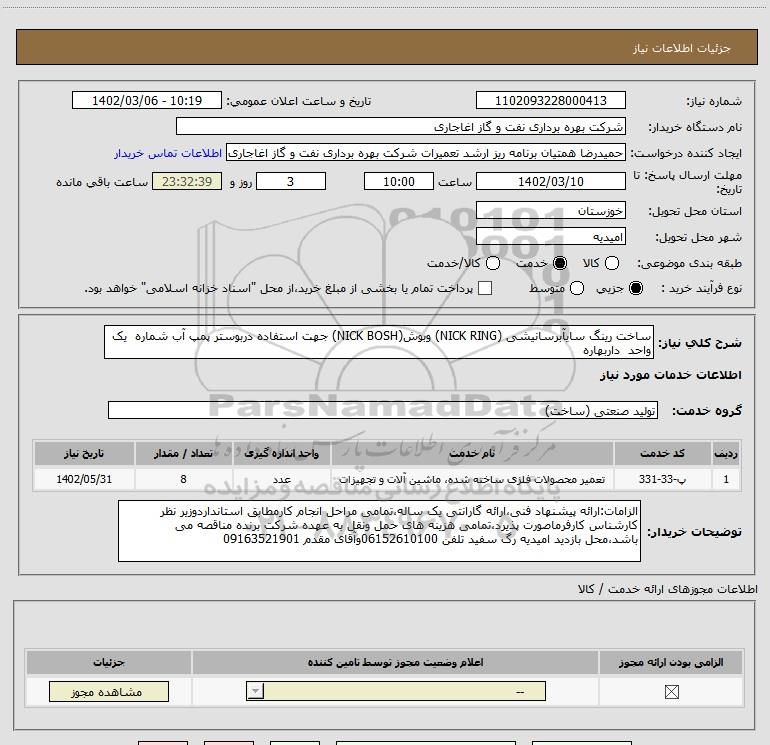Click the unit cell عدد
This screenshot has height=745, width=770.
point(282,479)
